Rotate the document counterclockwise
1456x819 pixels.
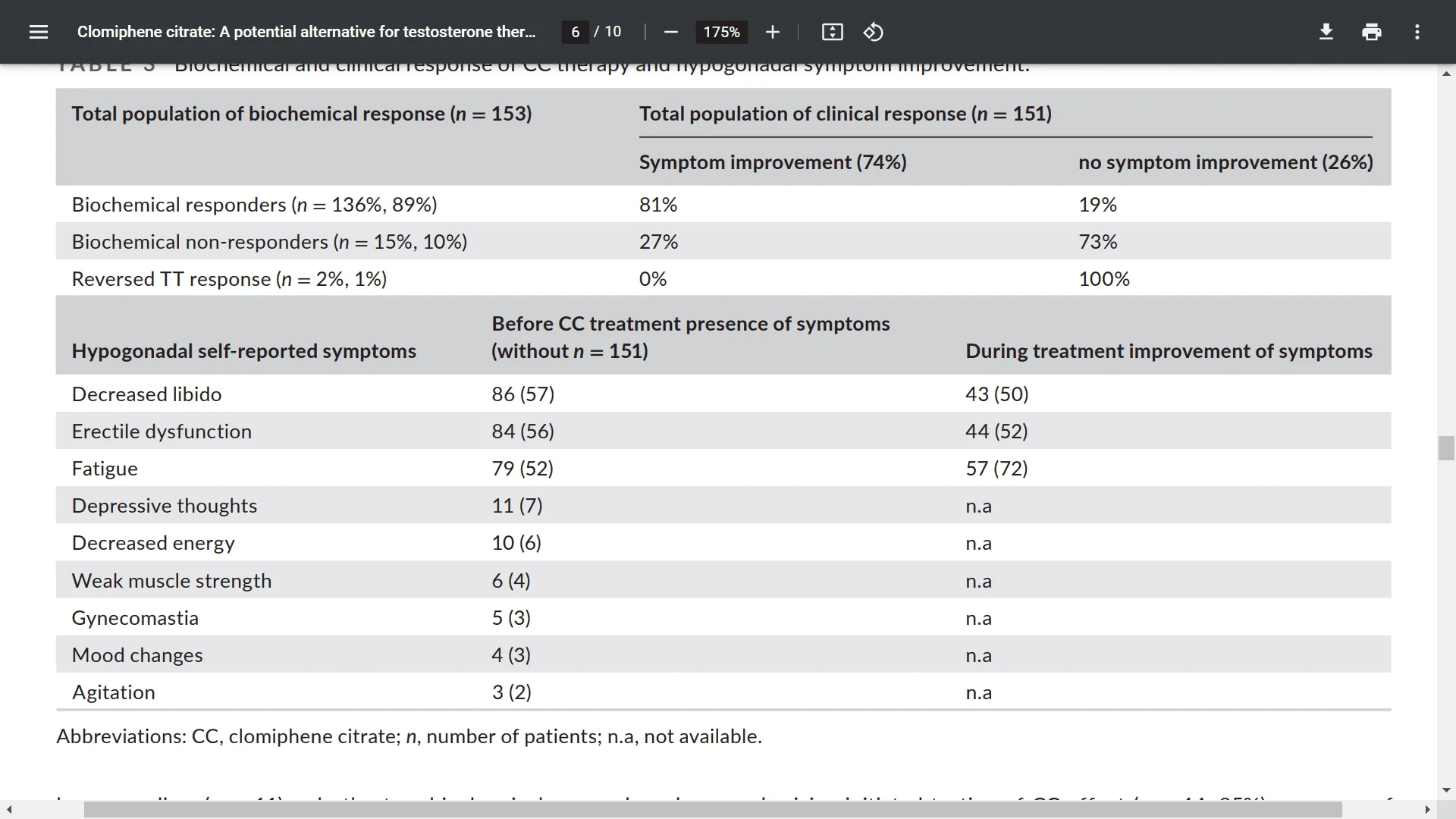873,32
